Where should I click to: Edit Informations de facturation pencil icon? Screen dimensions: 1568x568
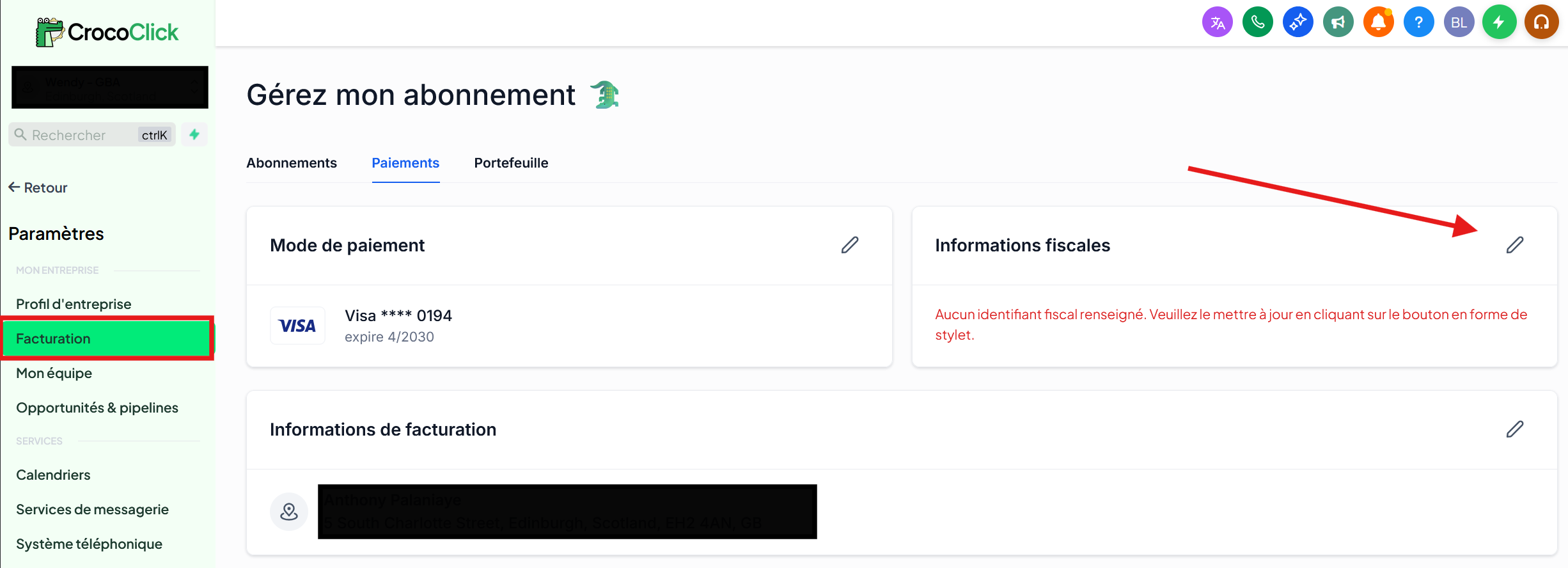tap(1515, 429)
